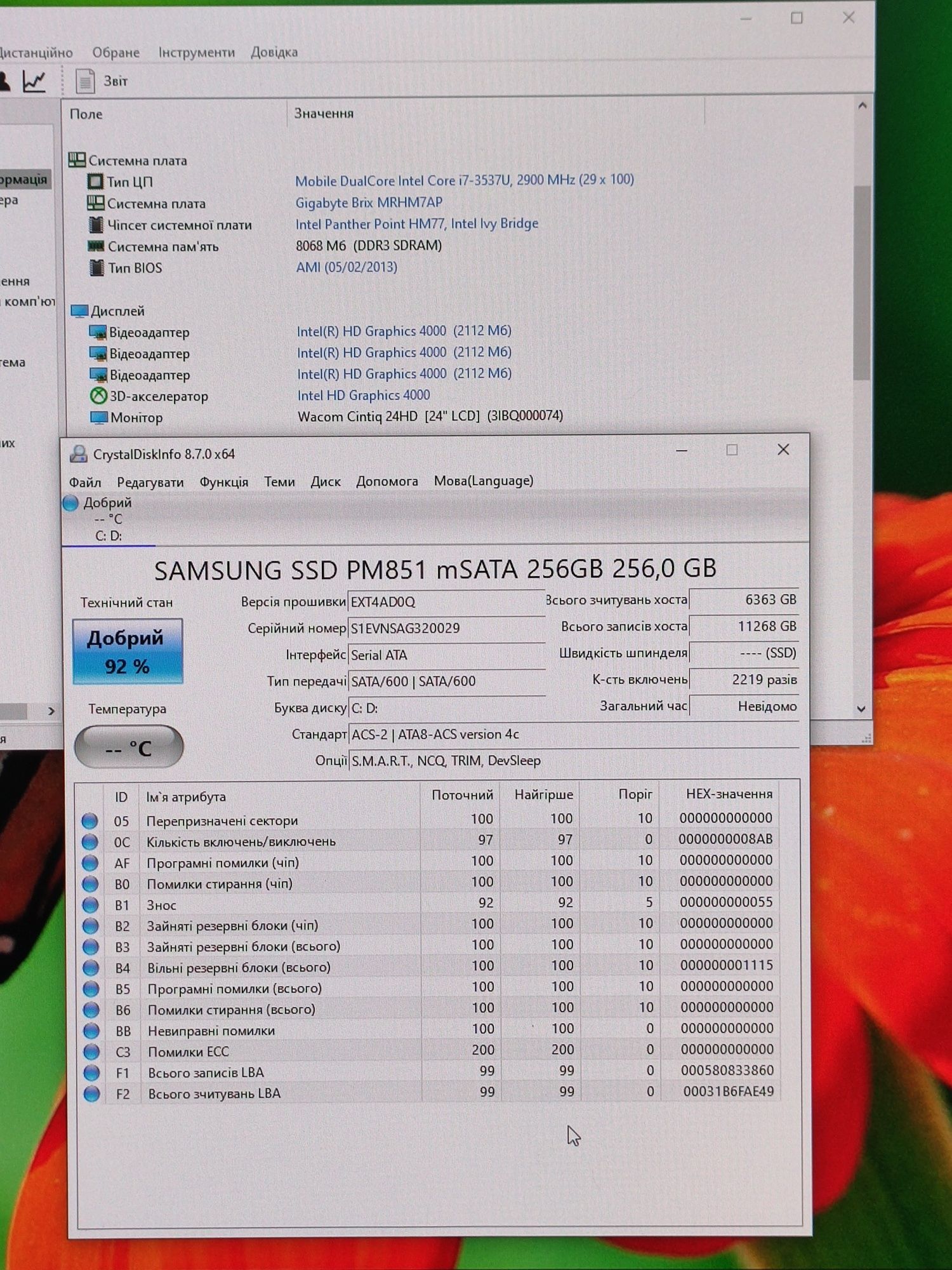Click the status dot for attribute B3
The width and height of the screenshot is (952, 1270).
[91, 947]
